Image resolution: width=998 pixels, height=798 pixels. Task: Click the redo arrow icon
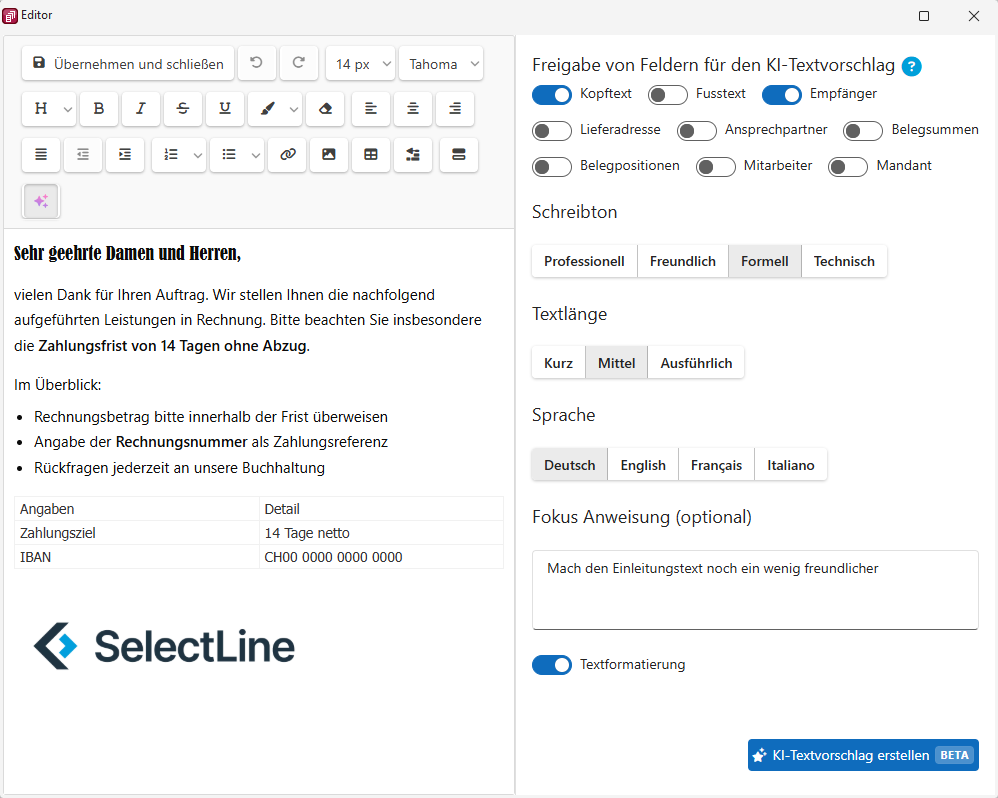(x=299, y=63)
